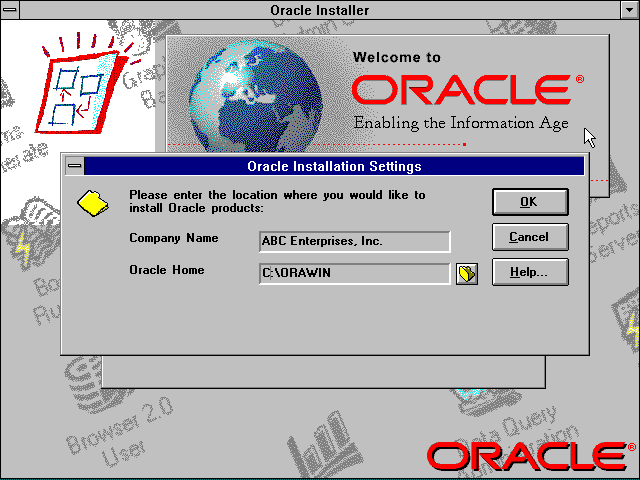Open the Oracle Installer window control menu
This screenshot has width=640, height=480.
[x=12, y=10]
